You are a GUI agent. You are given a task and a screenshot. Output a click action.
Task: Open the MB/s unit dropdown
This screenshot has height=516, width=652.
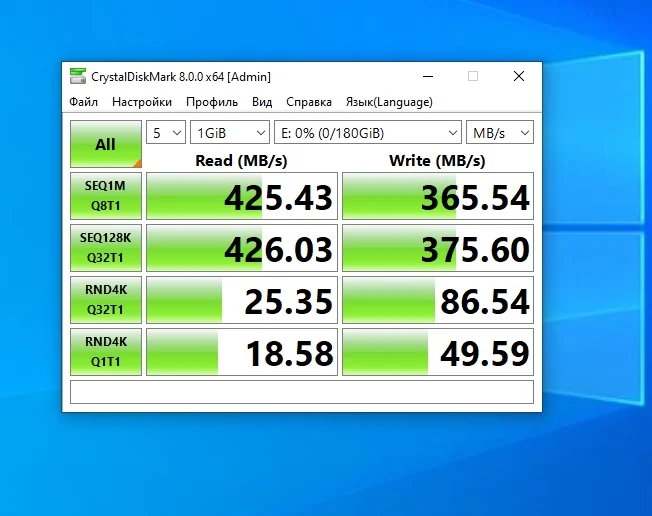[500, 133]
